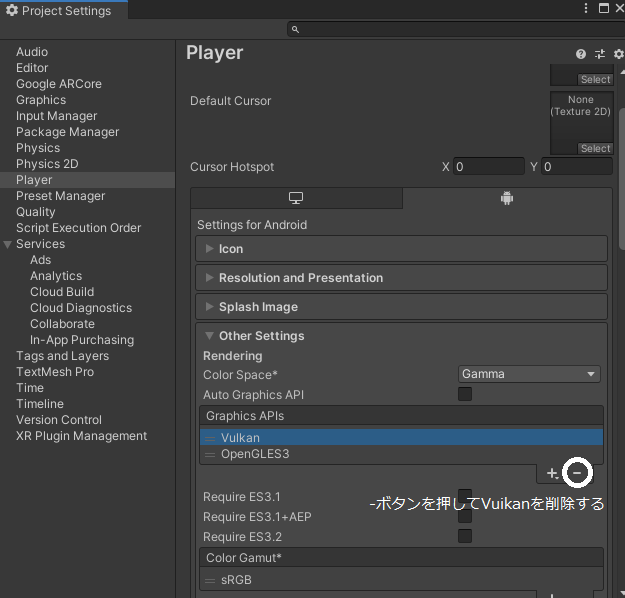Select sRGB in the Color Gamut list
The image size is (625, 598).
401,580
